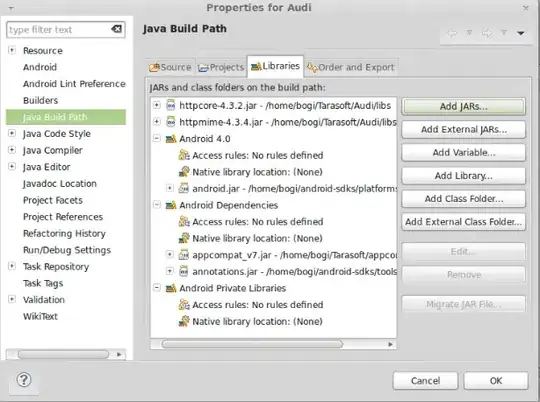Click the Add Library button

coord(464,176)
